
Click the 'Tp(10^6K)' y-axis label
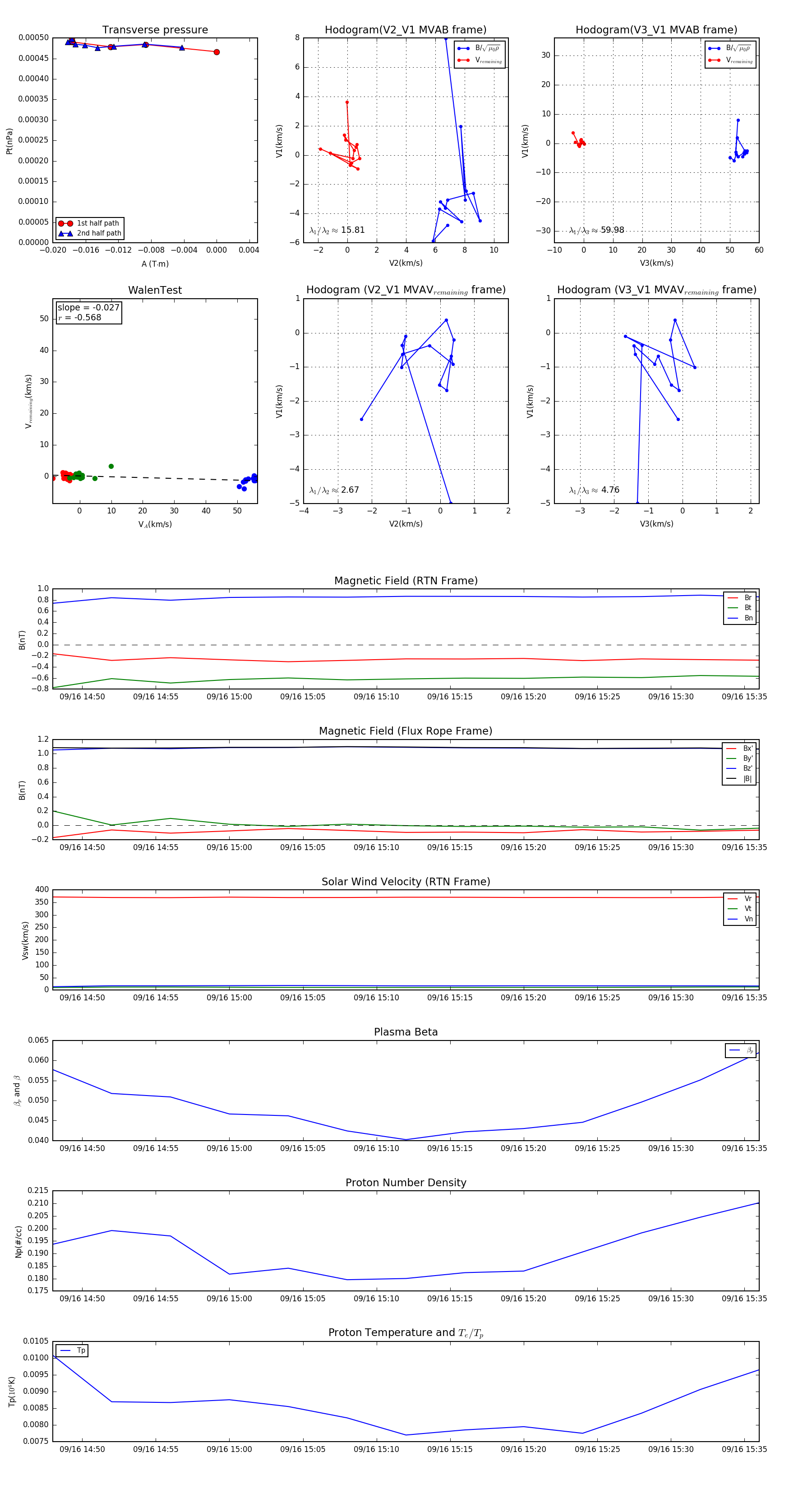11,1392
